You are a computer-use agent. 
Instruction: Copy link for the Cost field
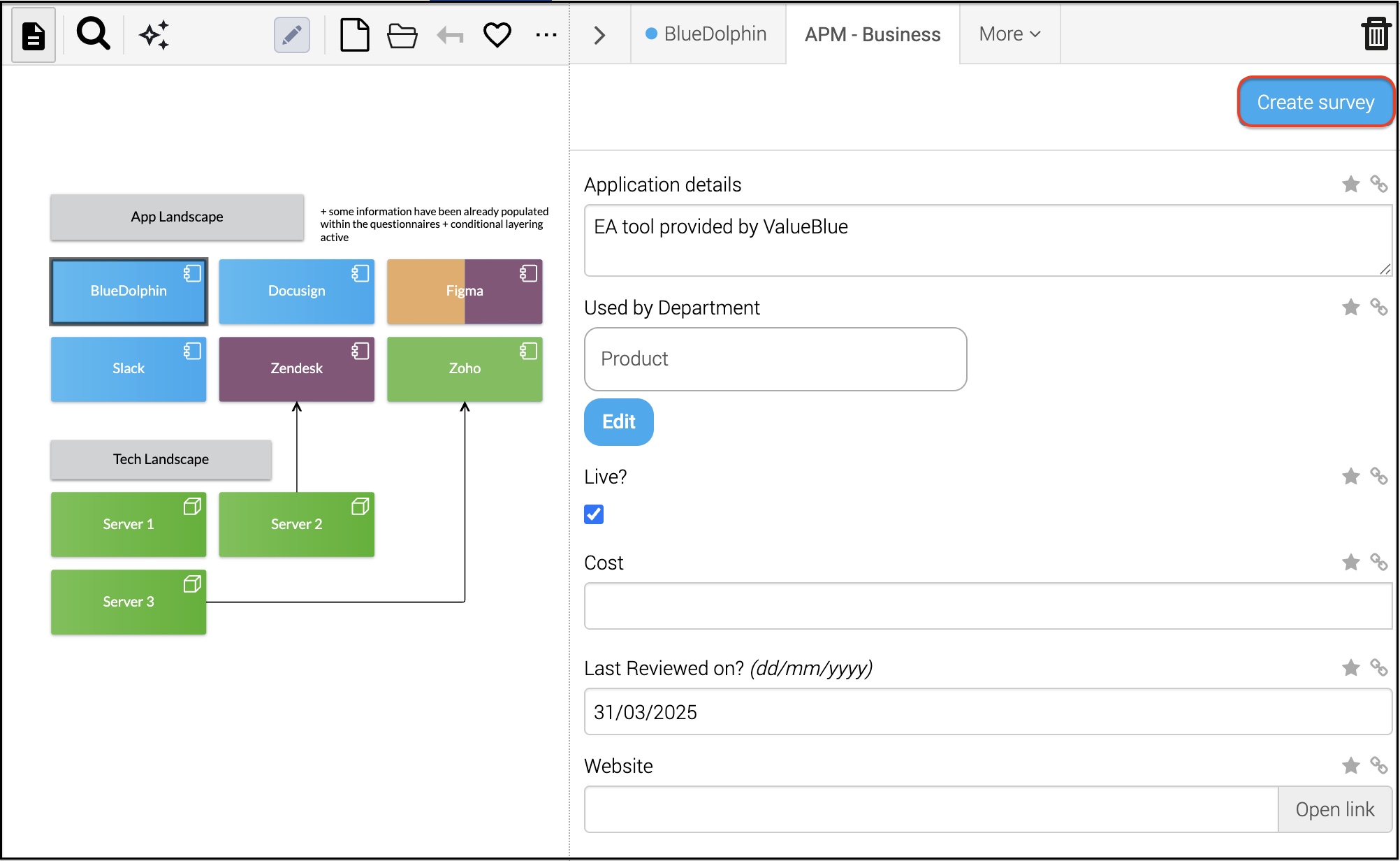pos(1379,562)
